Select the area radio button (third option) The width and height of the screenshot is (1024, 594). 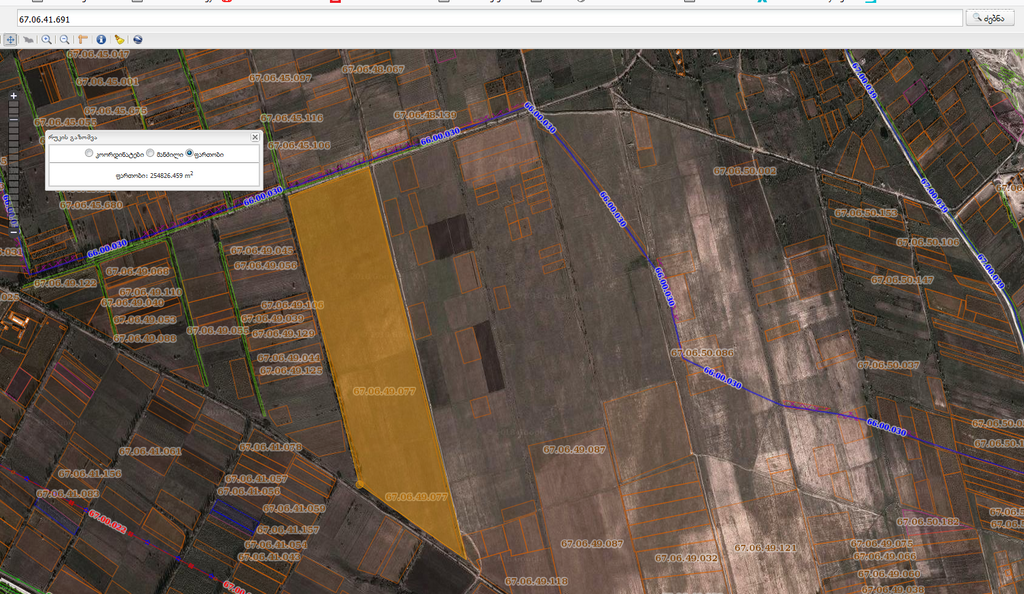190,154
